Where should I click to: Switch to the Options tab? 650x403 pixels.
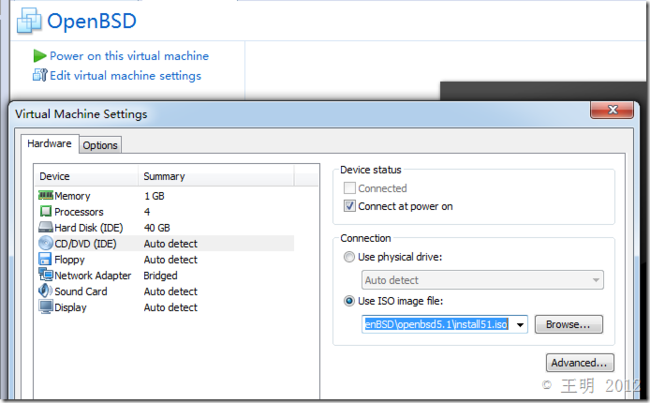coord(100,145)
